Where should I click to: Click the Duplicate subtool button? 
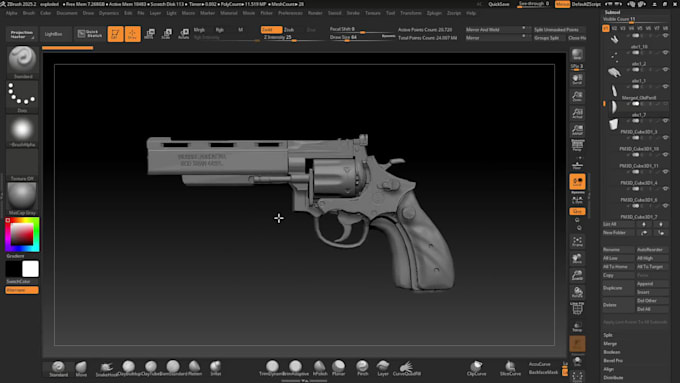pyautogui.click(x=618, y=288)
